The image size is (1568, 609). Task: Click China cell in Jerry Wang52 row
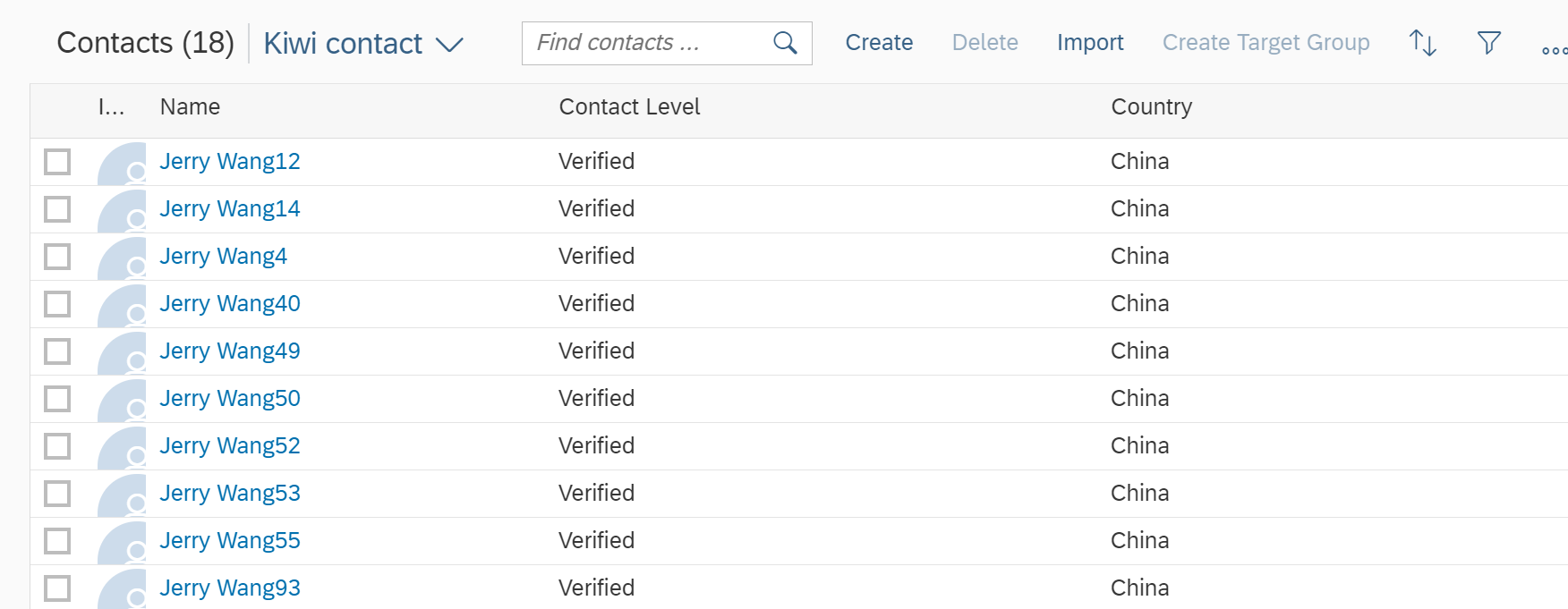click(x=1139, y=446)
